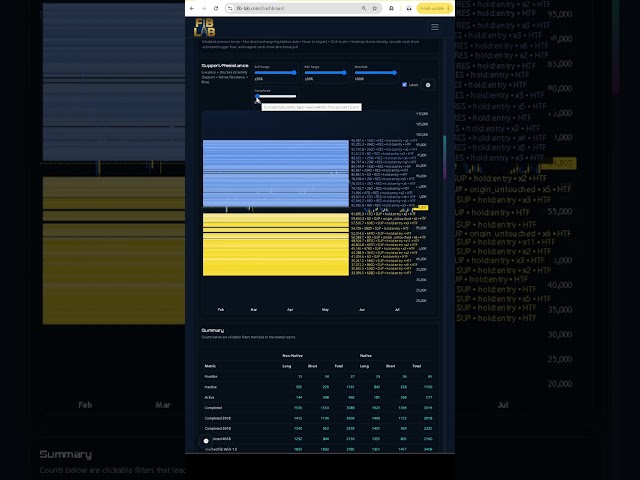
Task: Adjust the Max/Side slider
Action: coord(376,73)
